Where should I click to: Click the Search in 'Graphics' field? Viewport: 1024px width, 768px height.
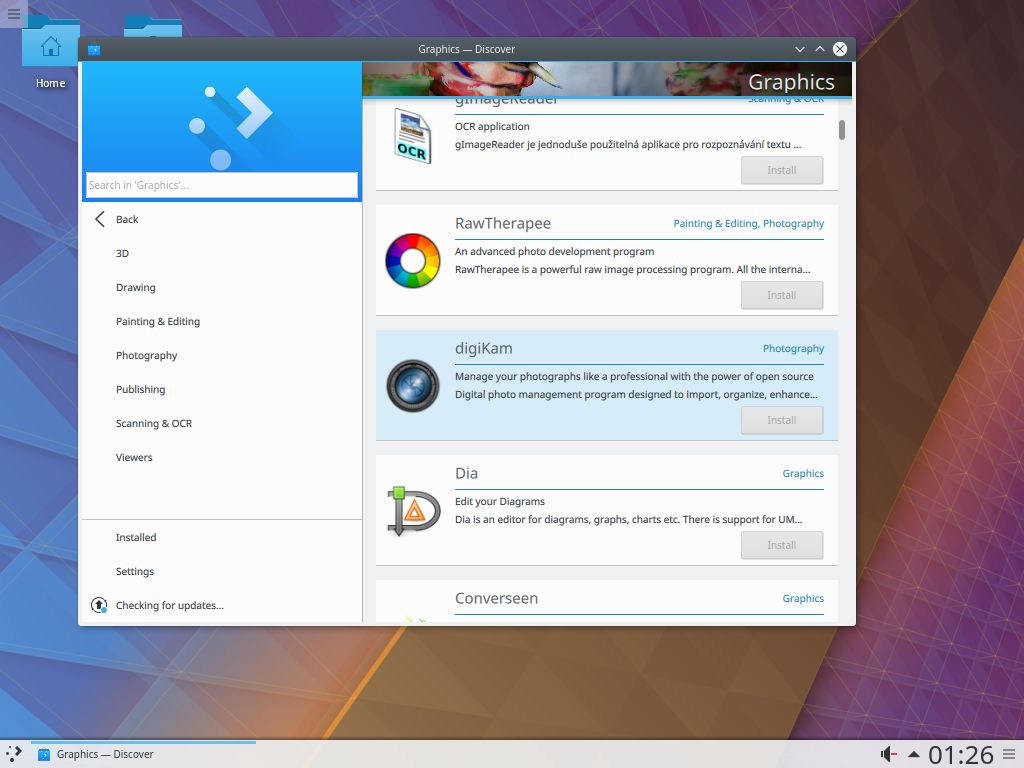coord(222,185)
